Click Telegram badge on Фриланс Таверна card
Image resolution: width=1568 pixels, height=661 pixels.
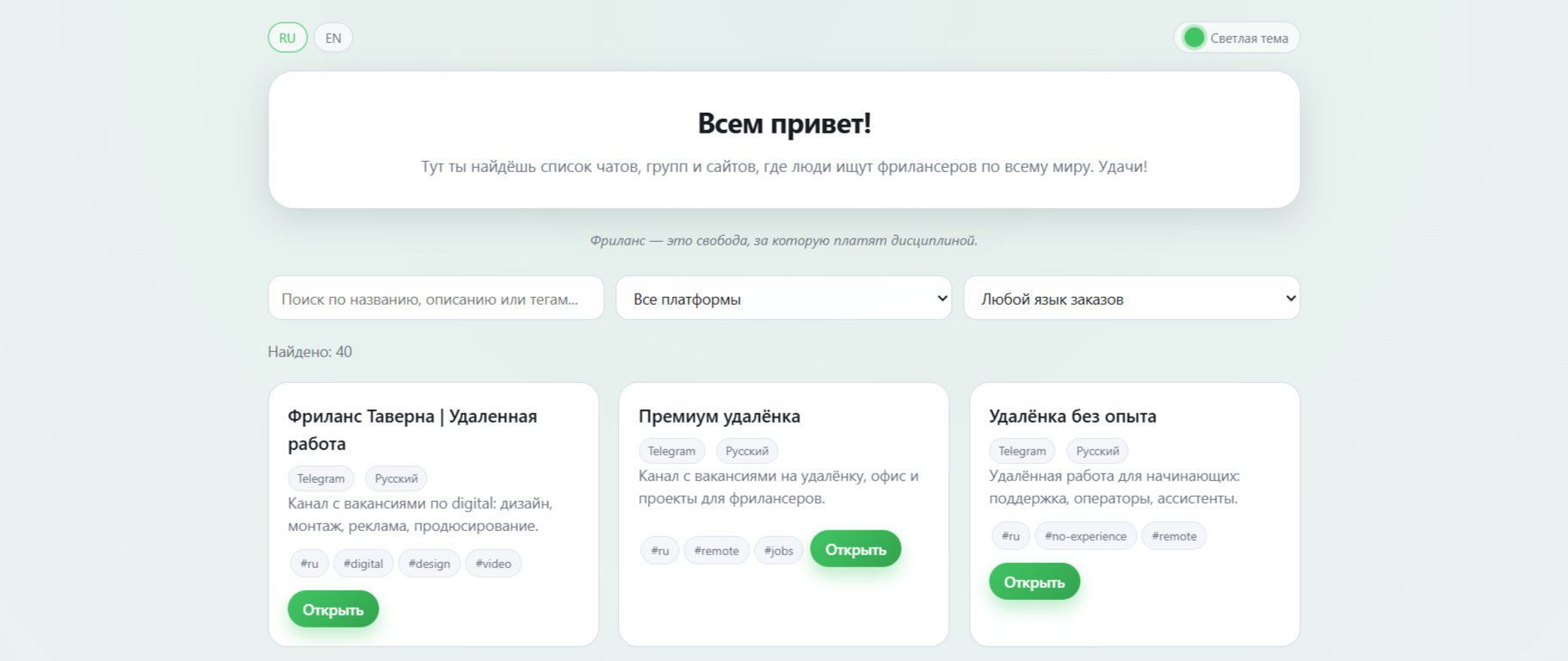click(x=321, y=479)
